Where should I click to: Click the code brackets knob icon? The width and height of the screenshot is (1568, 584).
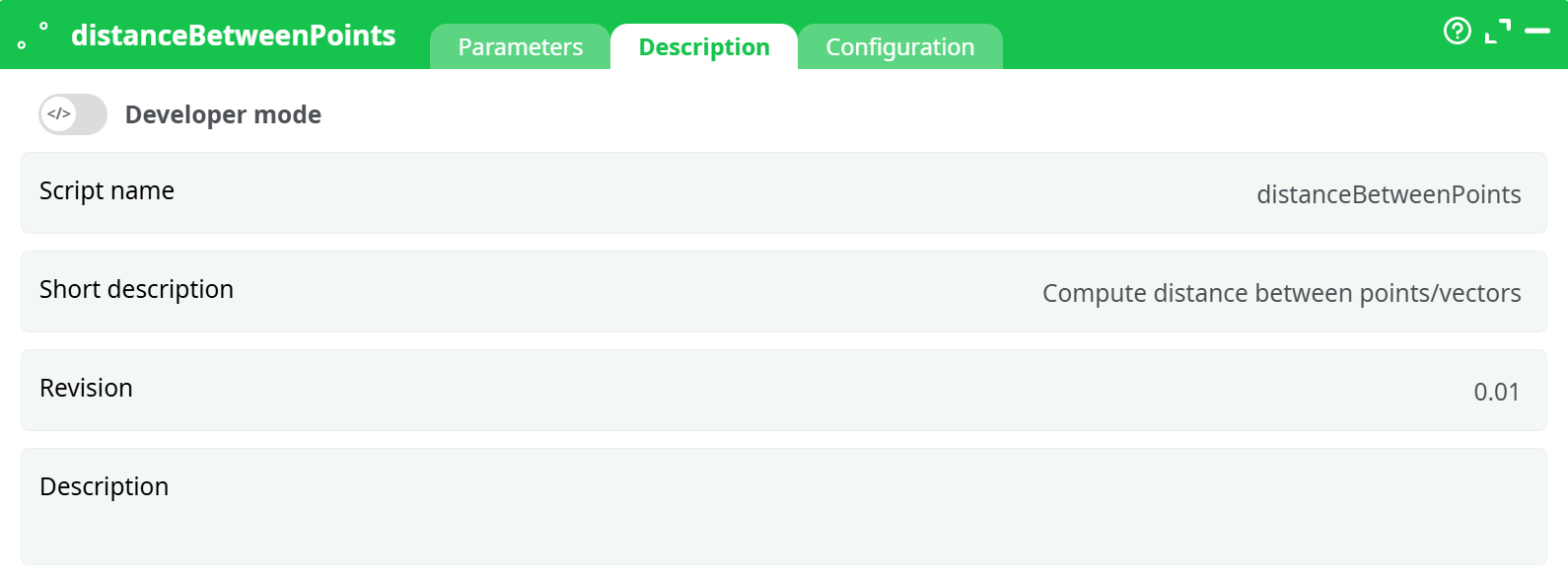coord(59,114)
